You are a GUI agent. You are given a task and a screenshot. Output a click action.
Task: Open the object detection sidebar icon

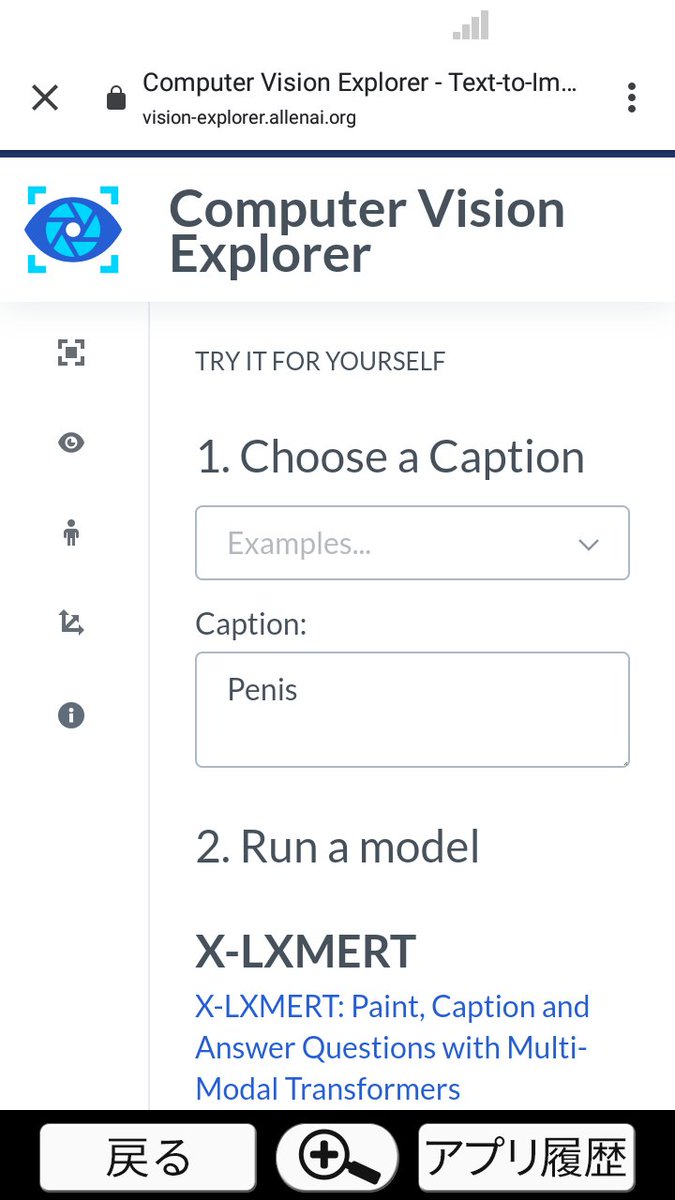pos(71,352)
